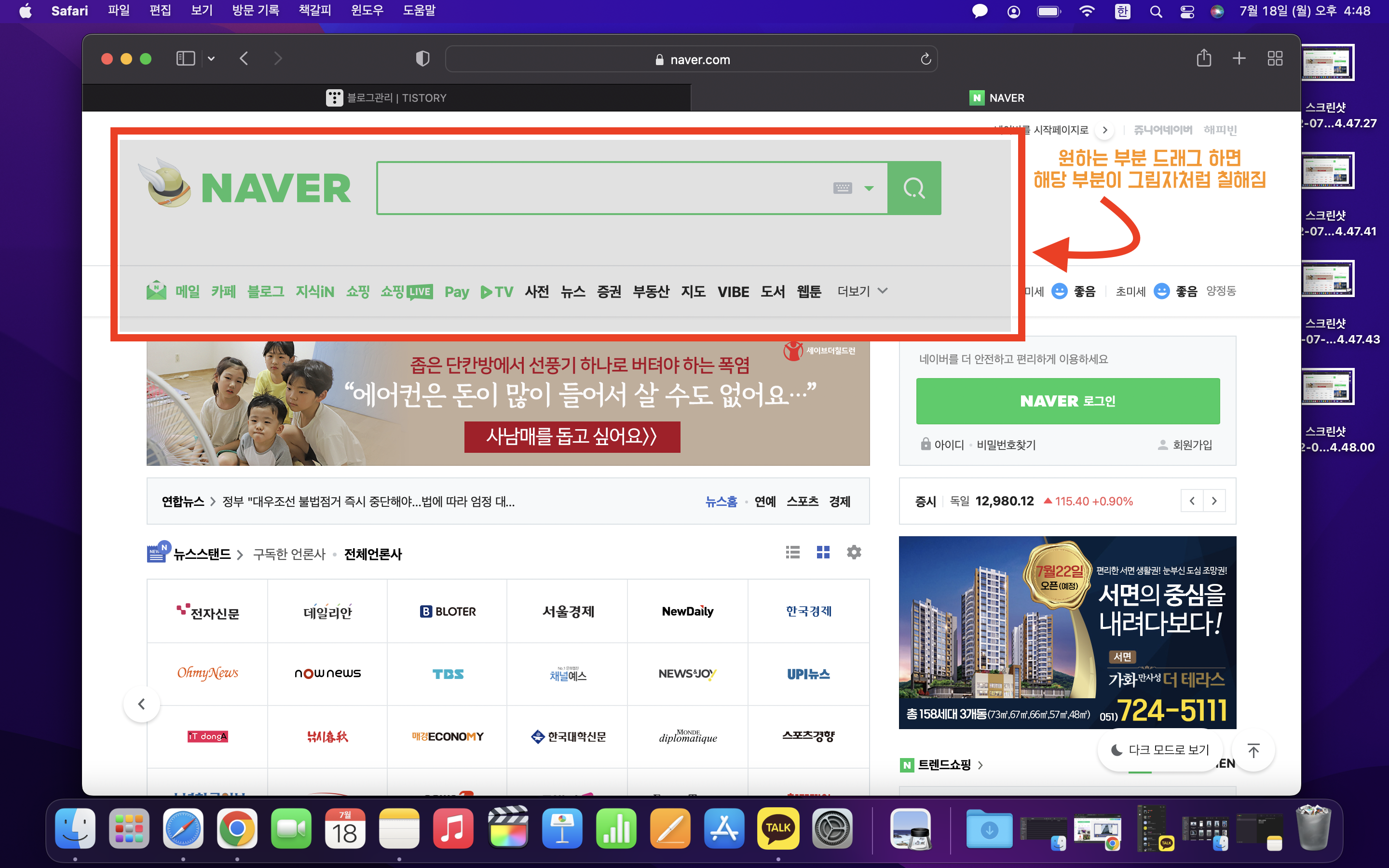Viewport: 1389px width, 868px height.
Task: Click the scroll-to-top arrow button
Action: tap(1253, 750)
